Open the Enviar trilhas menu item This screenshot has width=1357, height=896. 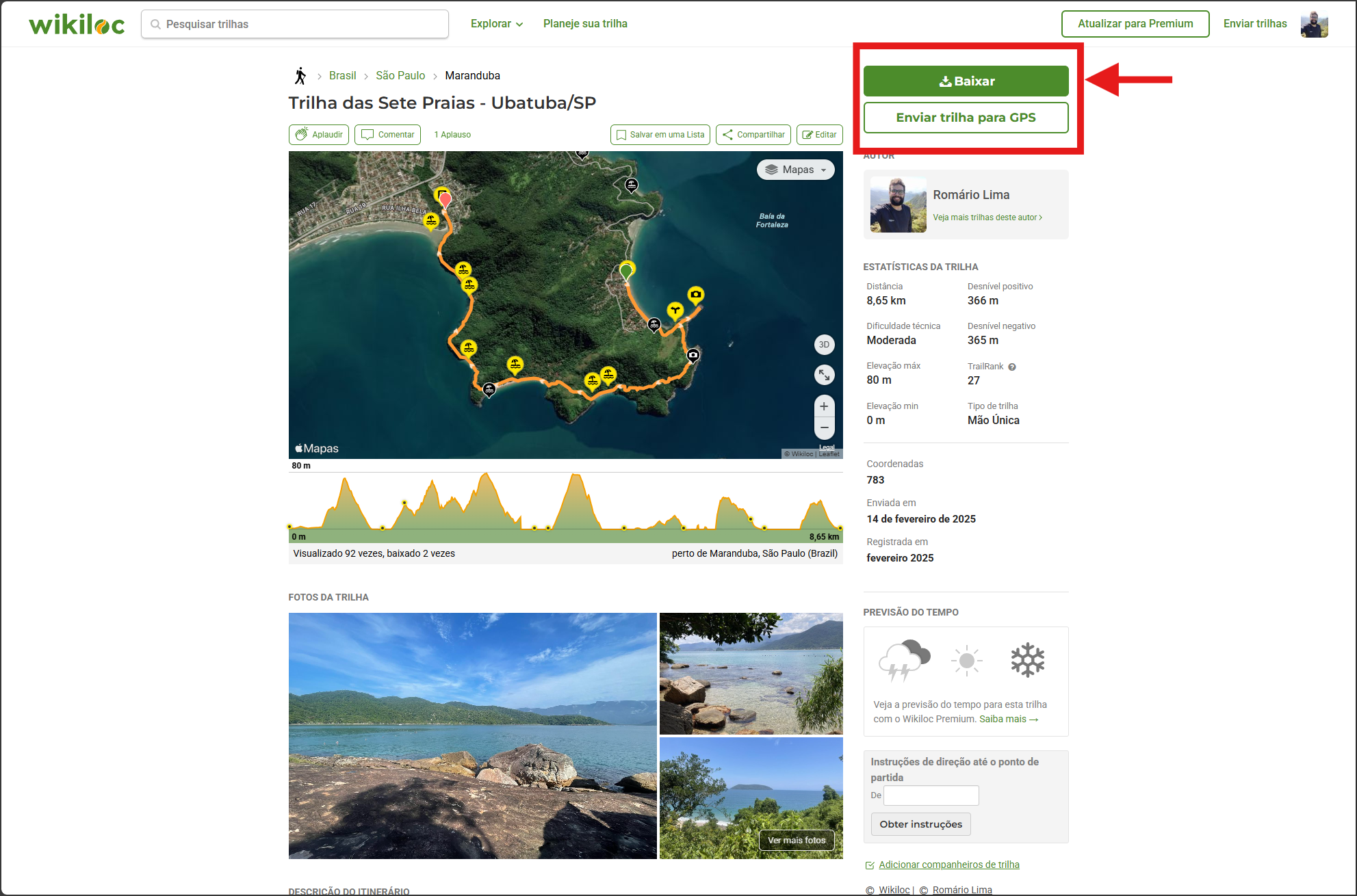[1254, 24]
